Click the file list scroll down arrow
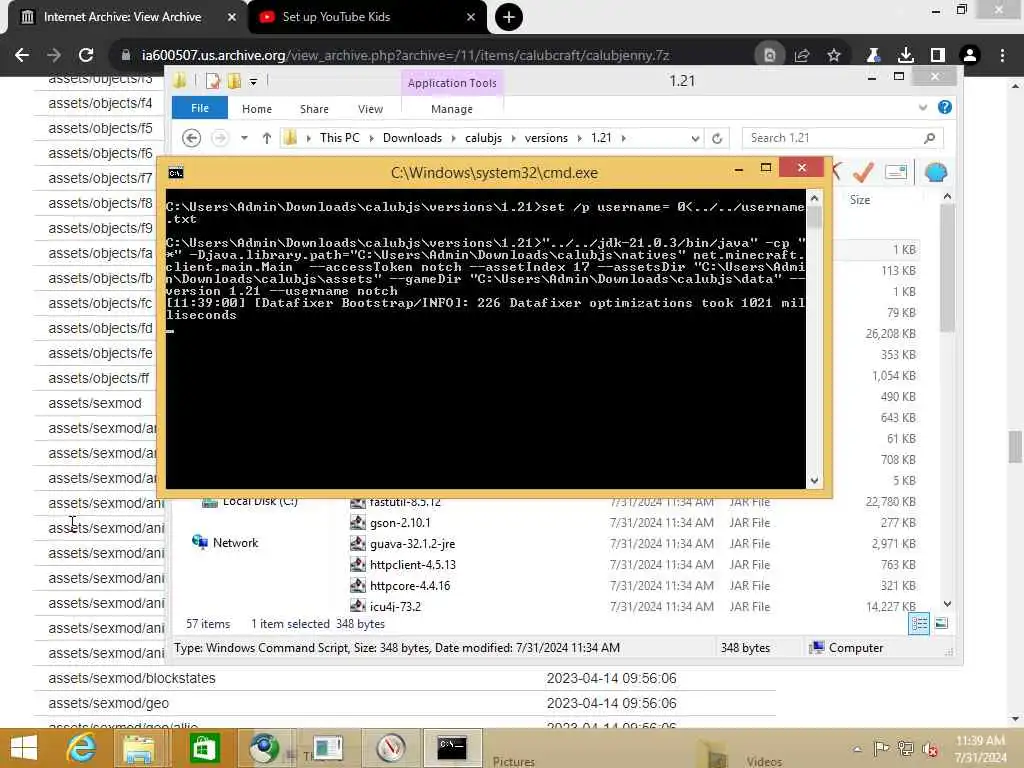Viewport: 1024px width, 768px height. (x=948, y=604)
